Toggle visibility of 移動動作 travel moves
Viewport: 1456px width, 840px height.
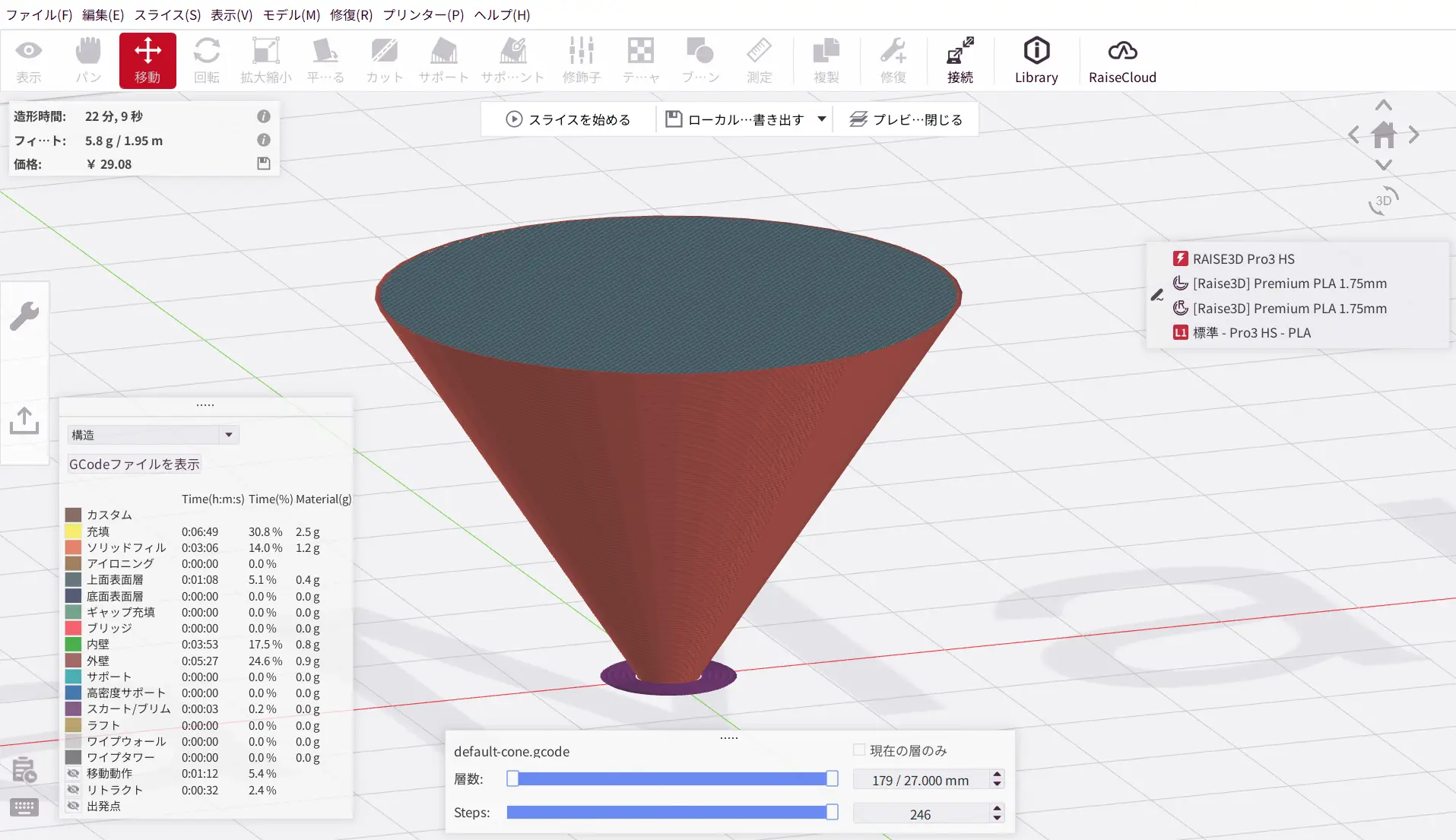(74, 773)
